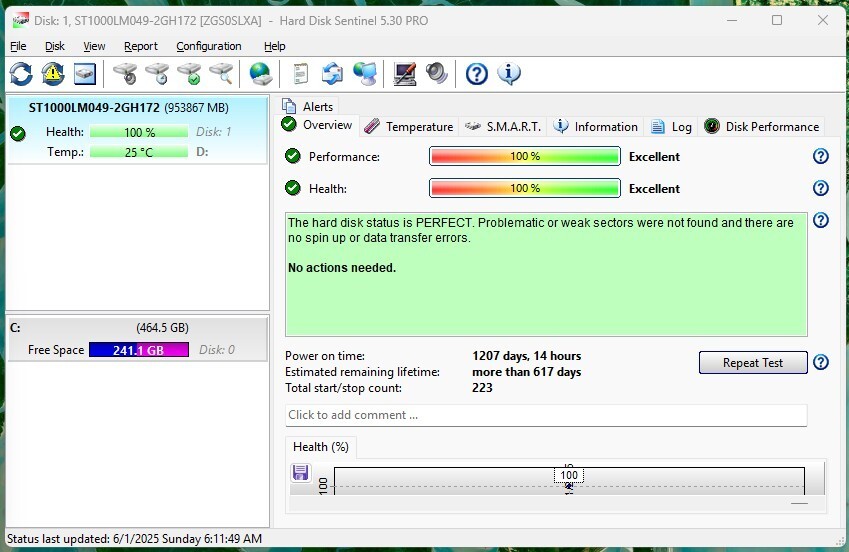Click the blue Refresh arrows toolbar icon
The image size is (849, 552).
(x=21, y=74)
